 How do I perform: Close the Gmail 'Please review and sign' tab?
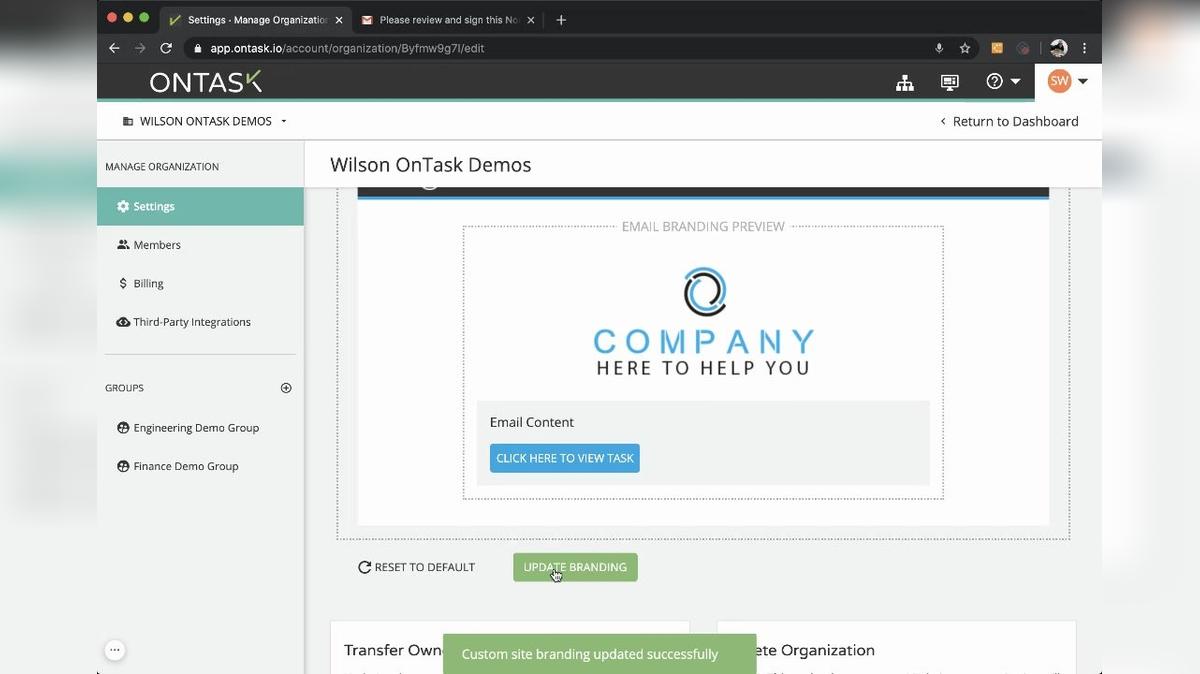point(530,20)
